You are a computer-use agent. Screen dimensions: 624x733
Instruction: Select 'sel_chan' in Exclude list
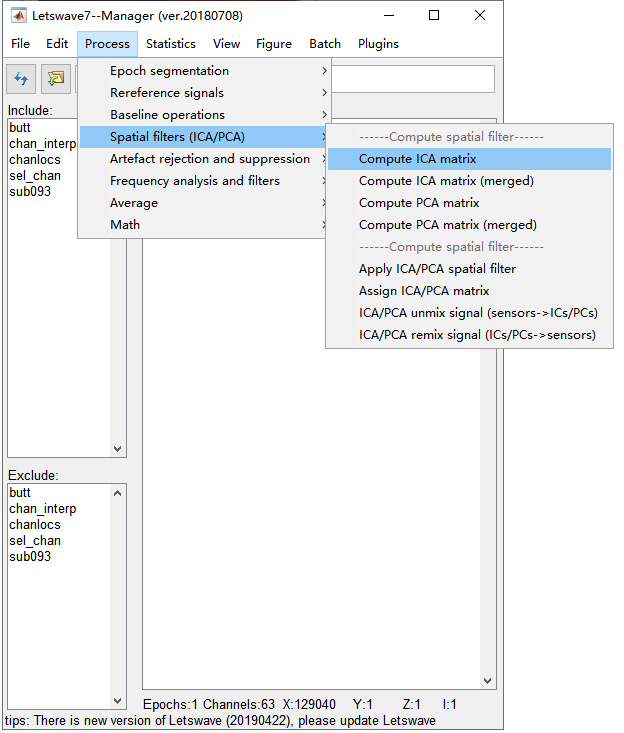point(35,541)
